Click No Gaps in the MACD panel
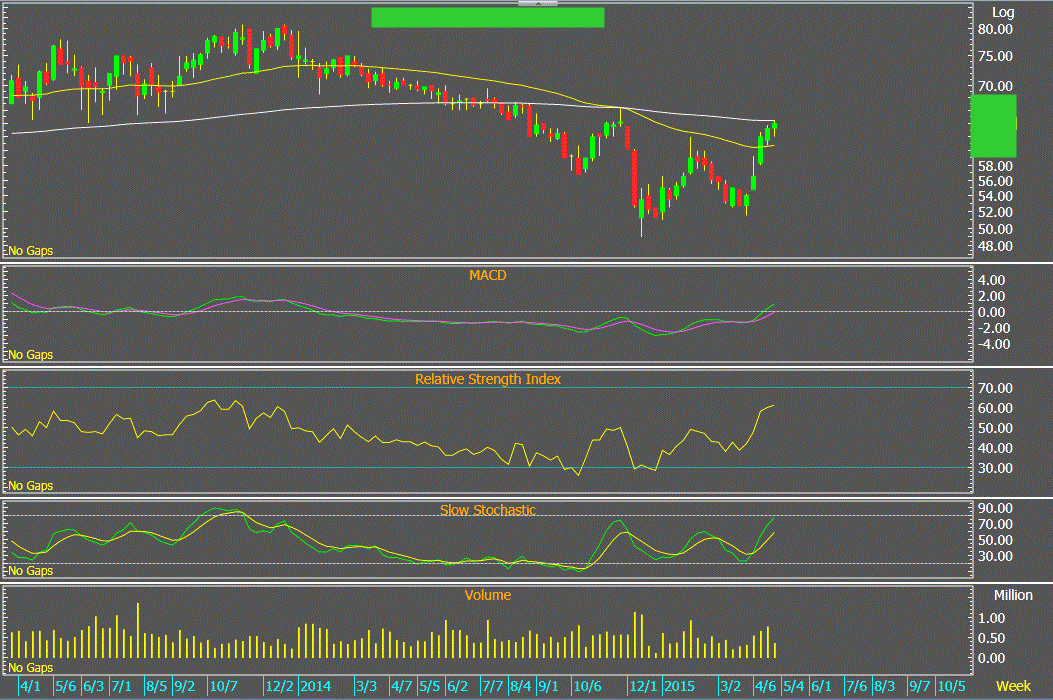The height and width of the screenshot is (700, 1053). click(30, 355)
